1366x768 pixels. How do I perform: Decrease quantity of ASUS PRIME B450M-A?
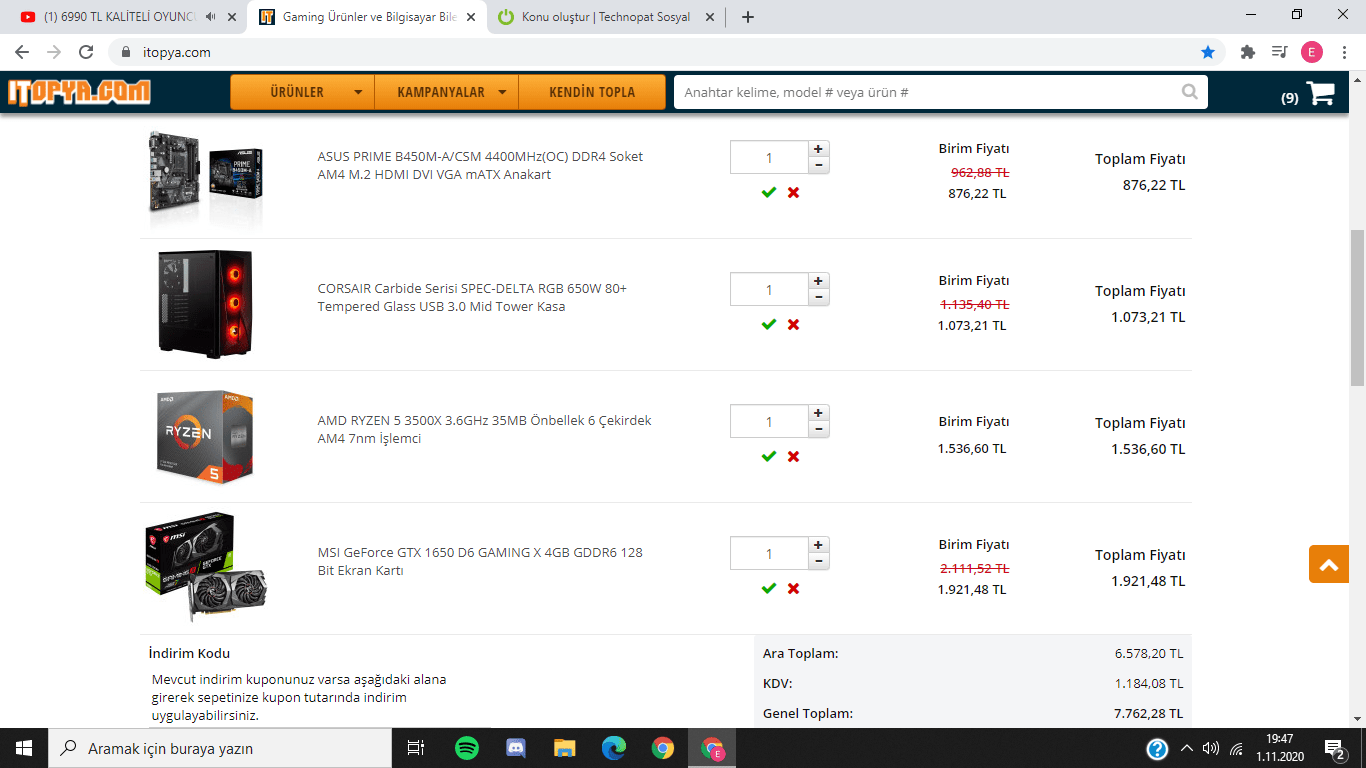tap(818, 165)
